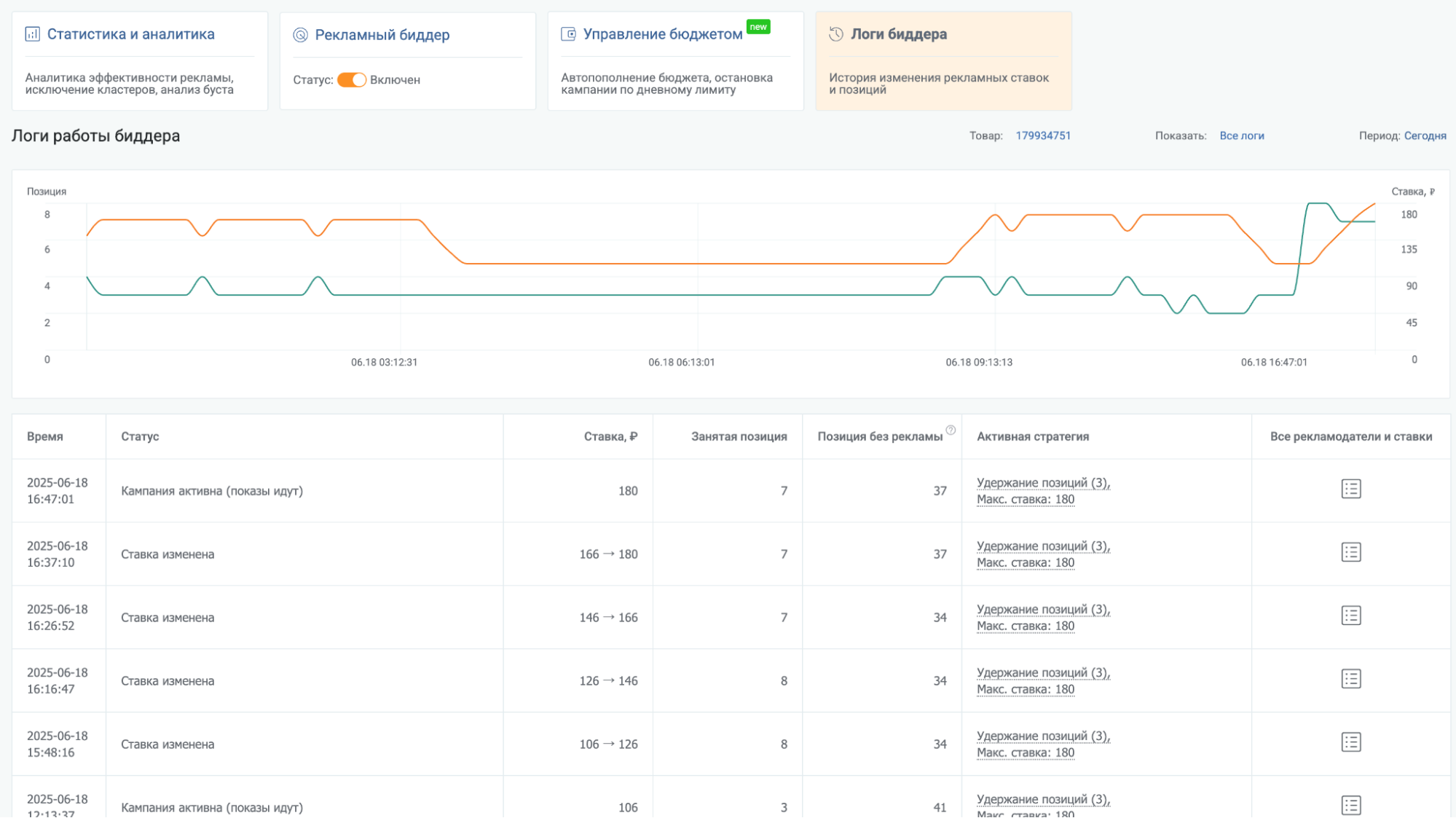Switch to Статистика и аналитика tab
Image resolution: width=1456 pixels, height=818 pixels.
pyautogui.click(x=131, y=34)
